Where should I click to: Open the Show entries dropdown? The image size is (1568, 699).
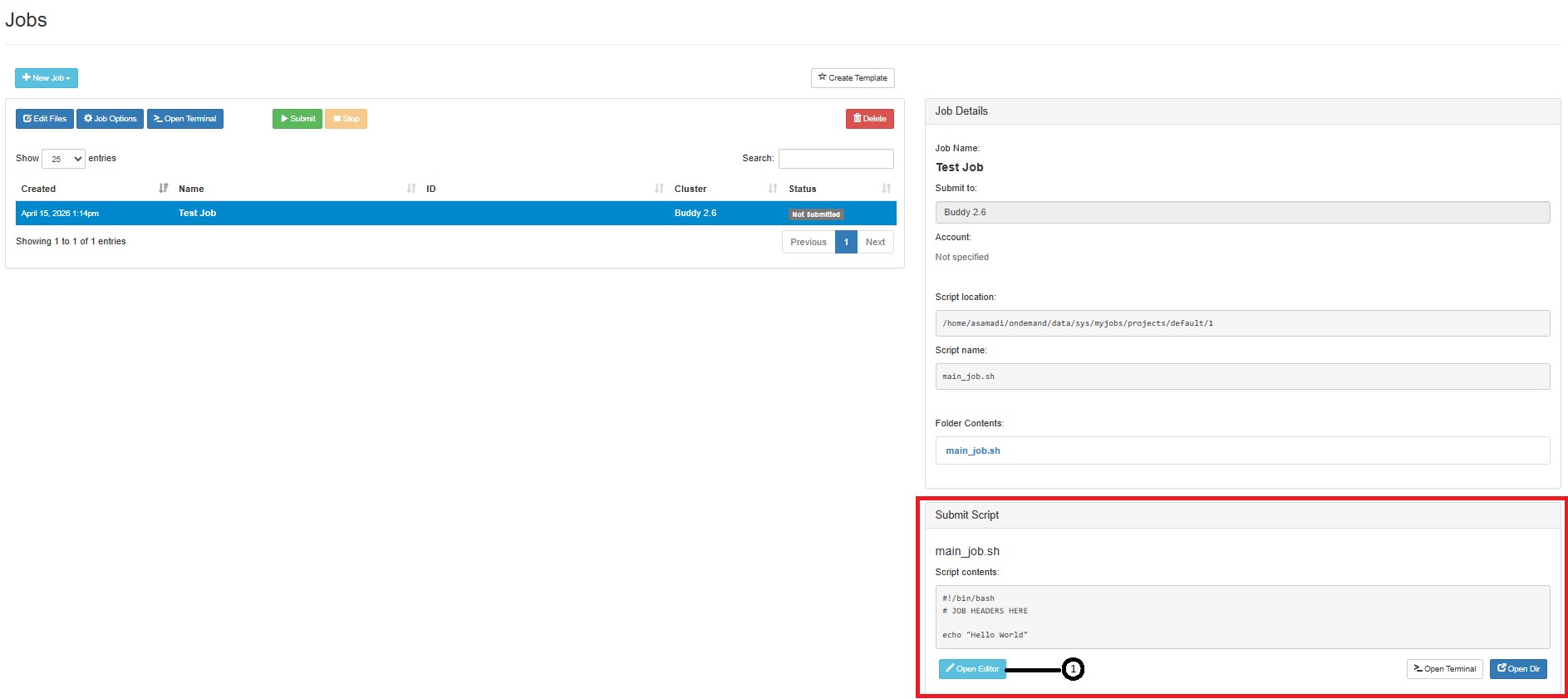pos(63,159)
